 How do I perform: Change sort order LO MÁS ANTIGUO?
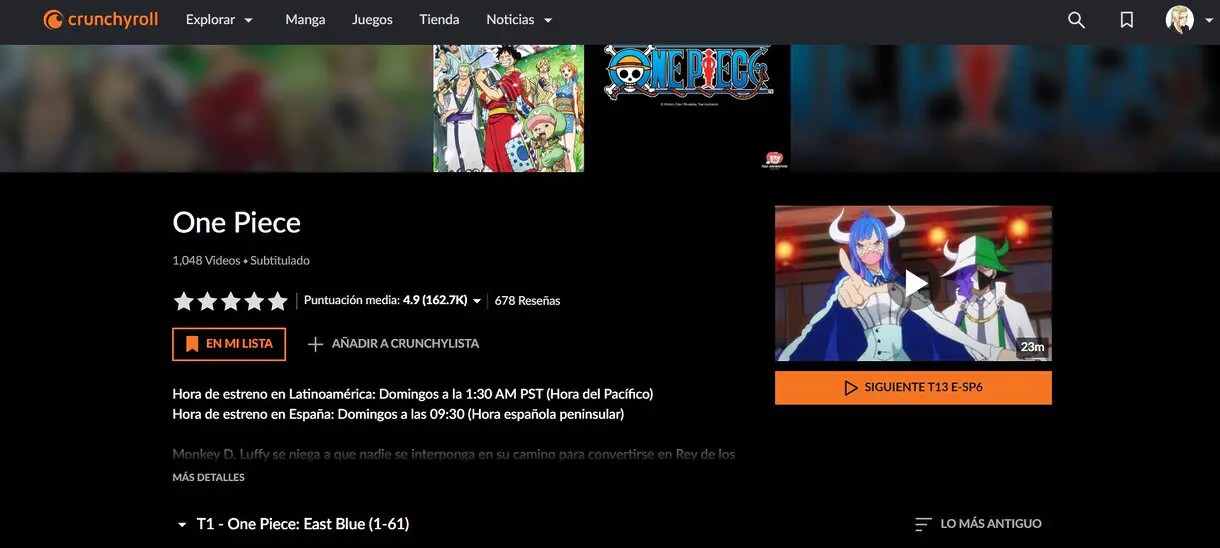tap(979, 524)
